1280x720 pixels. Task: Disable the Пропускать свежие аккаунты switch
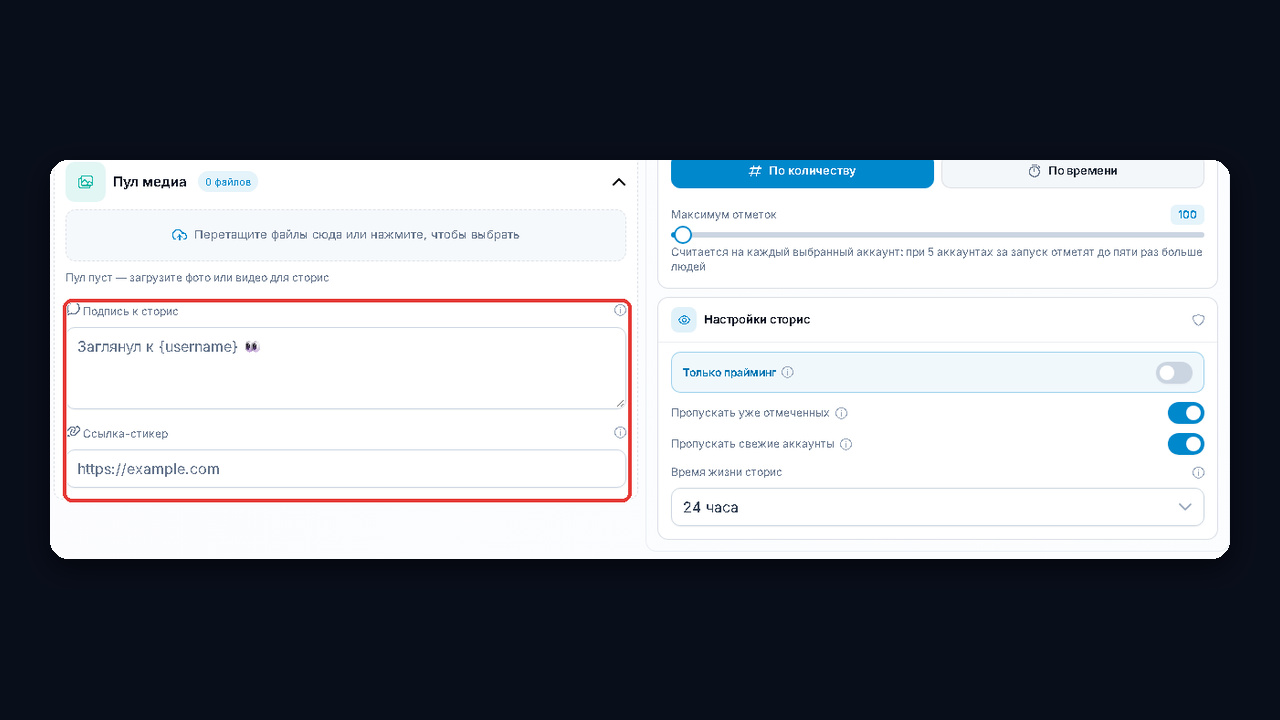pos(1186,444)
